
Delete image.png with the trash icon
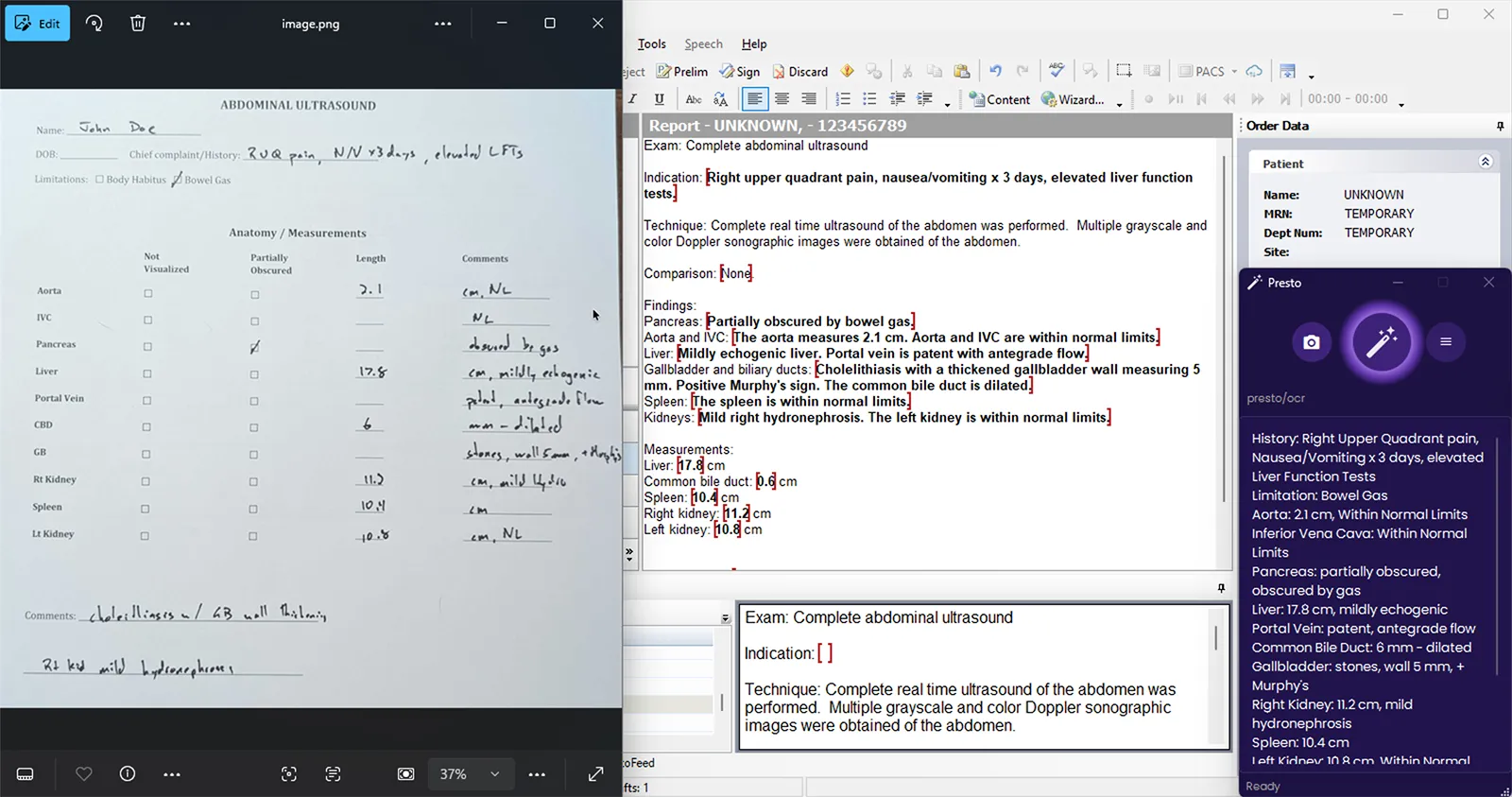(x=138, y=23)
